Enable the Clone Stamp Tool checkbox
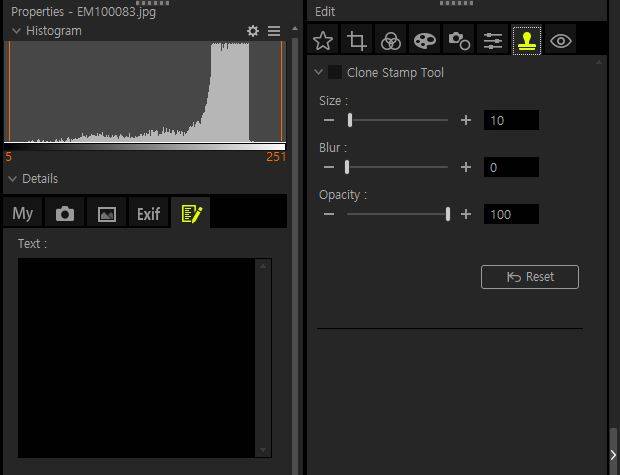 pos(335,73)
